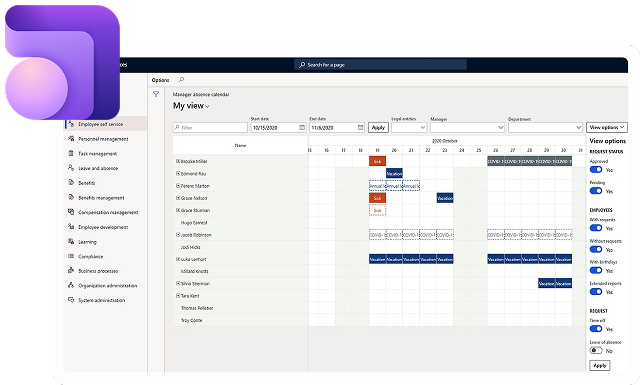Select Thomas Pelletier in the name list
This screenshot has width=640, height=385.
[x=197, y=308]
